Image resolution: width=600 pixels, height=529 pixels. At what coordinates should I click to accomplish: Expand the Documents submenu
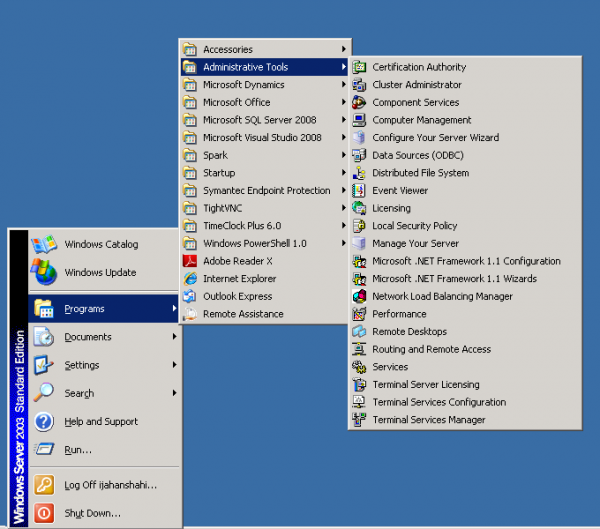[88, 337]
